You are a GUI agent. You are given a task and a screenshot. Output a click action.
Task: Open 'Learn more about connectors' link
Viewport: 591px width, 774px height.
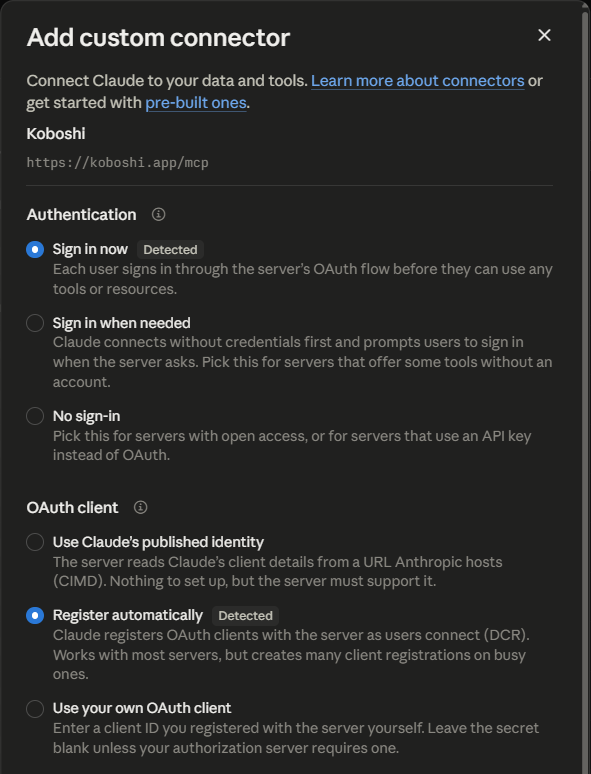pos(418,80)
